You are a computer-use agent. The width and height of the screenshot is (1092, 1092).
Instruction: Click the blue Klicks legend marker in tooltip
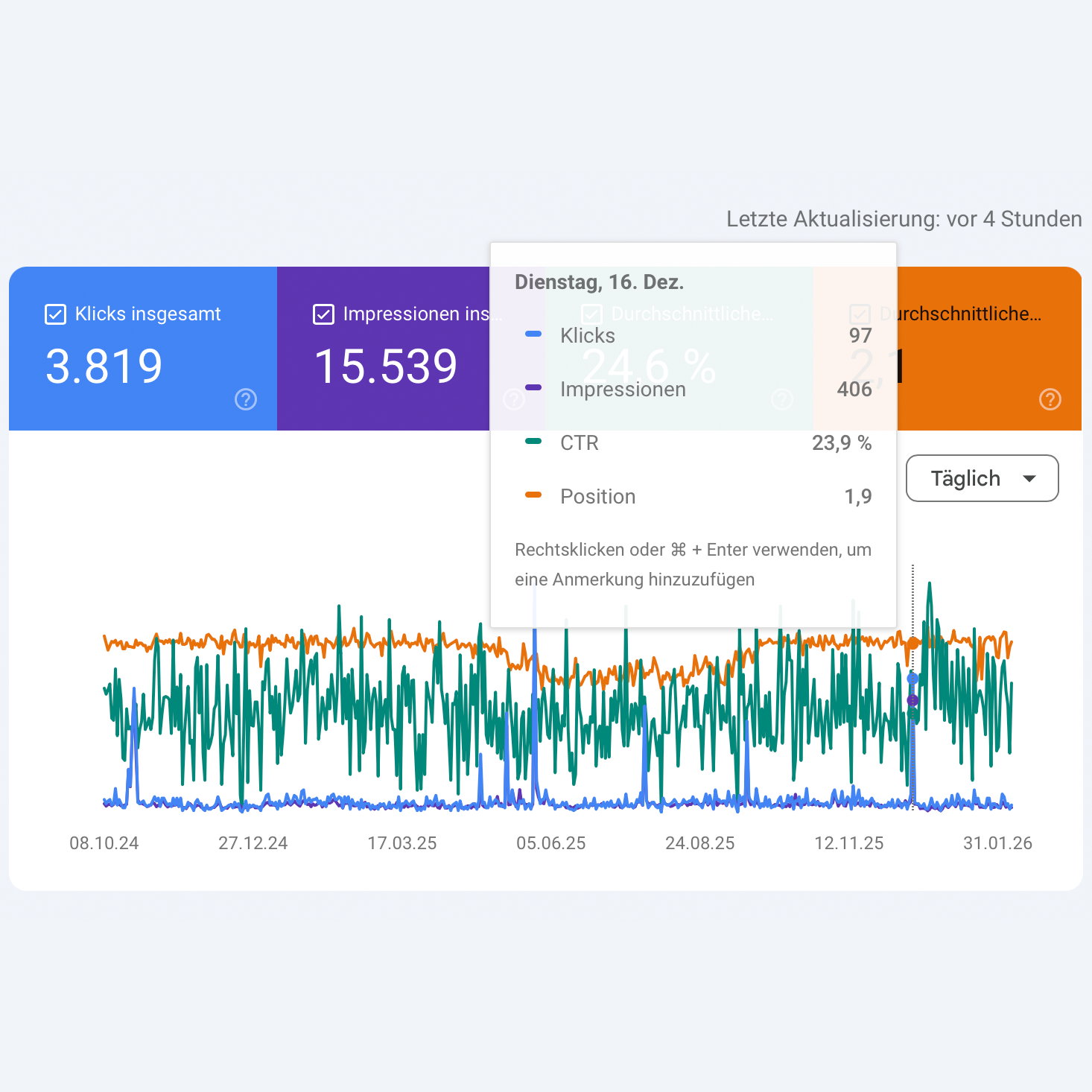(533, 334)
